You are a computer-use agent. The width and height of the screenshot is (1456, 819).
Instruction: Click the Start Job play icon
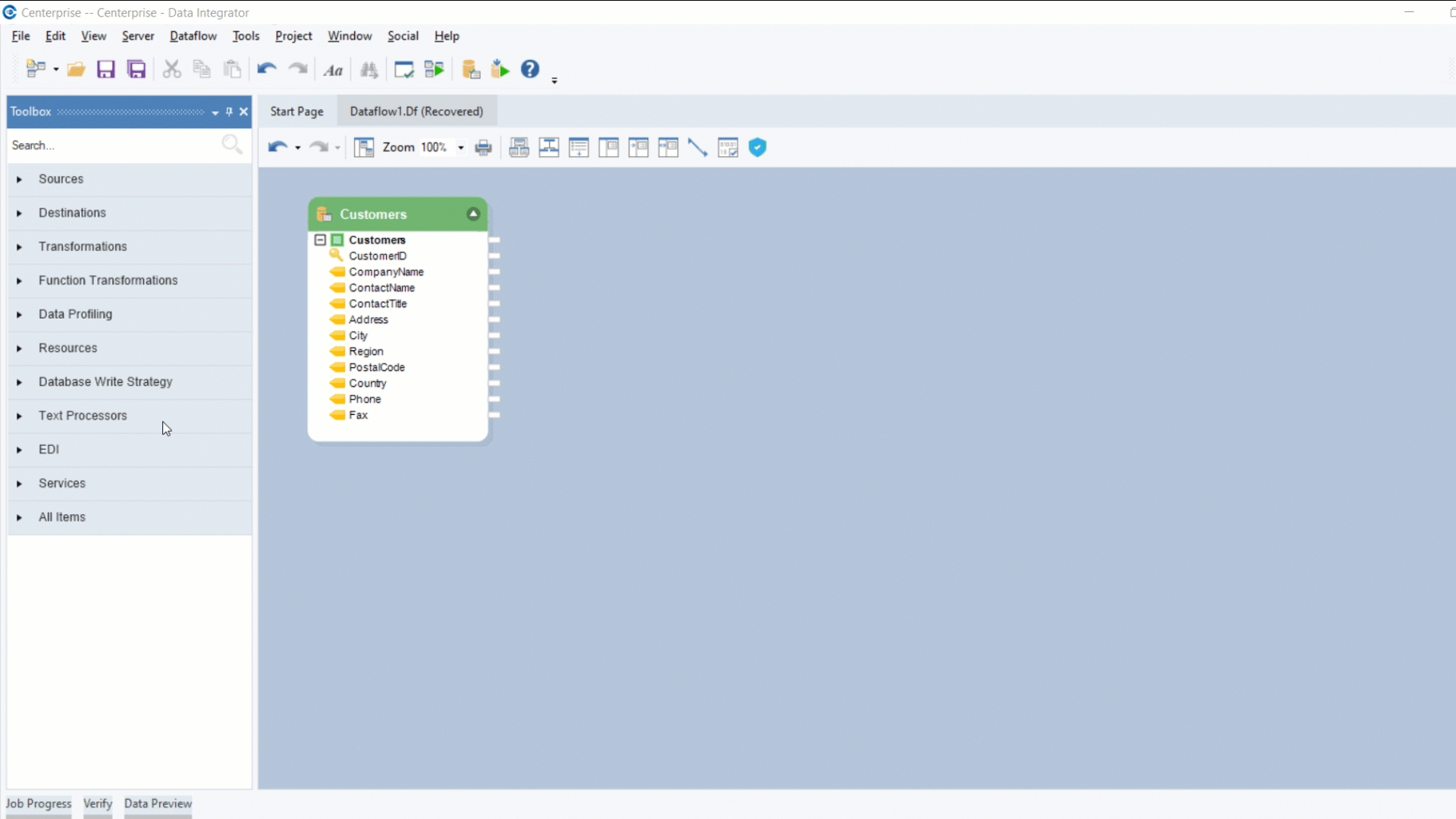pyautogui.click(x=500, y=70)
